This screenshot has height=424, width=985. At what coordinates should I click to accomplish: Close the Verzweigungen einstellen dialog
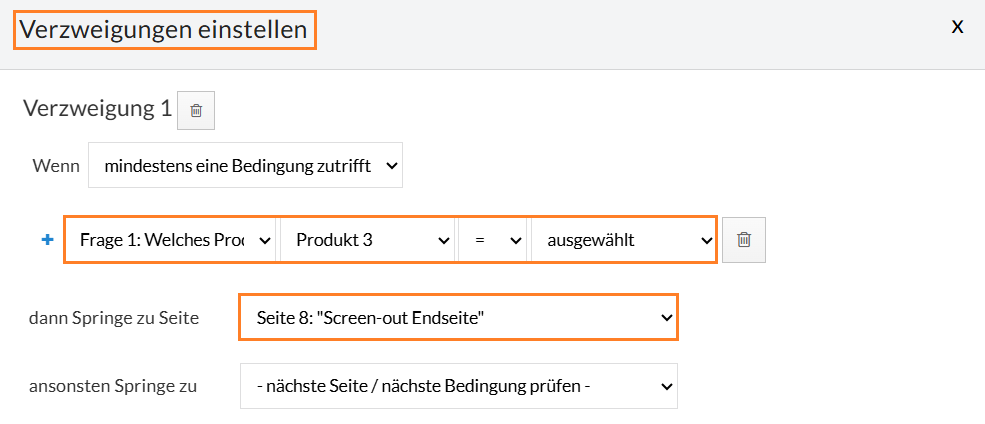[x=957, y=27]
